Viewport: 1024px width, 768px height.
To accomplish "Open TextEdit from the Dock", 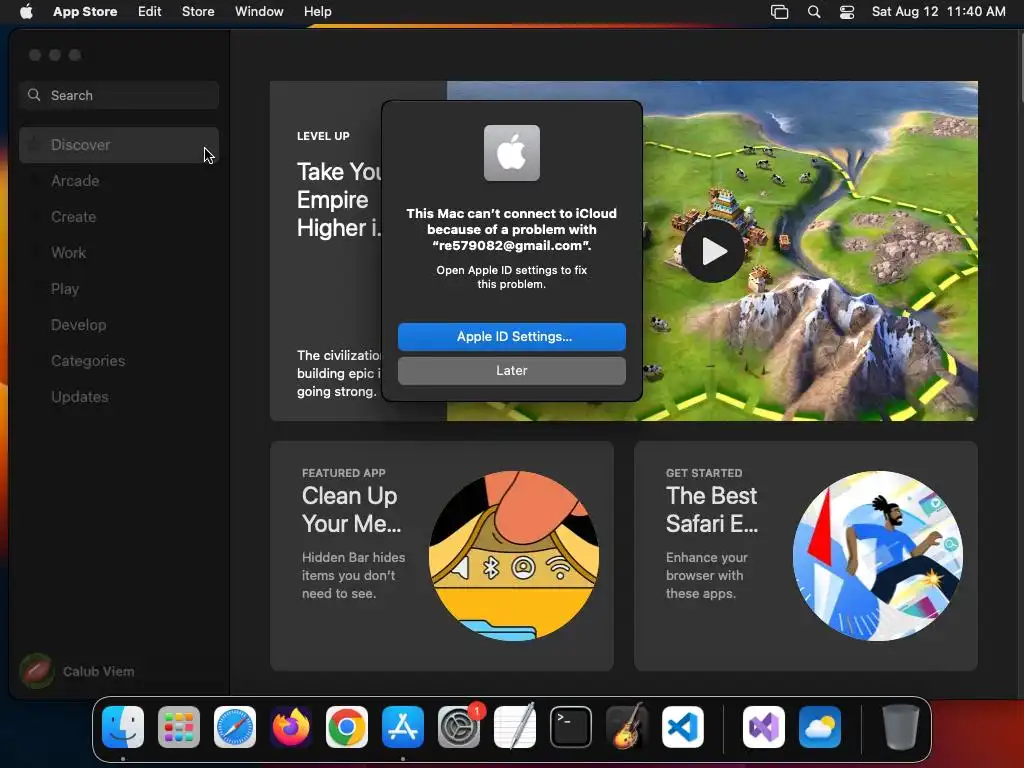I will tap(515, 727).
